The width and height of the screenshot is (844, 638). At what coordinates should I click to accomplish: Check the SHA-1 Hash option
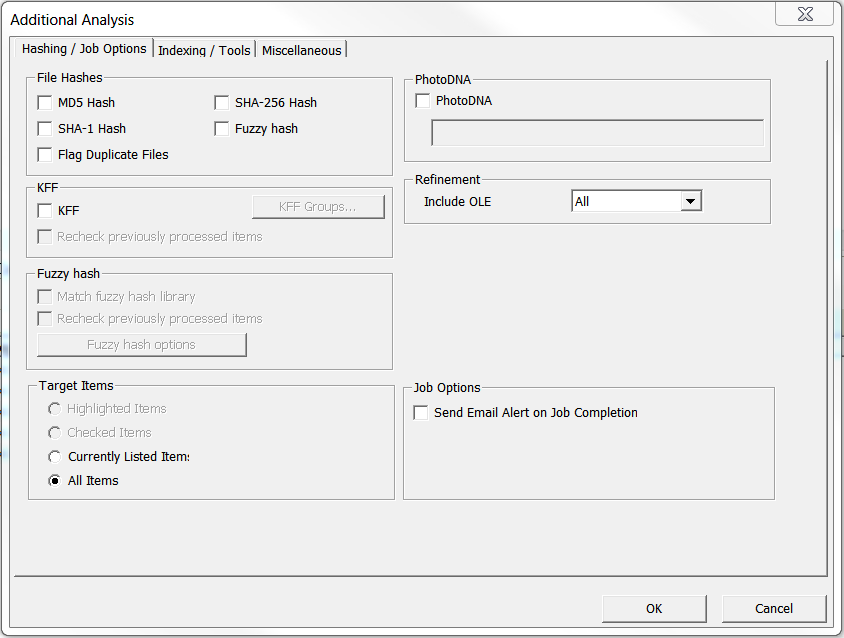coord(45,129)
